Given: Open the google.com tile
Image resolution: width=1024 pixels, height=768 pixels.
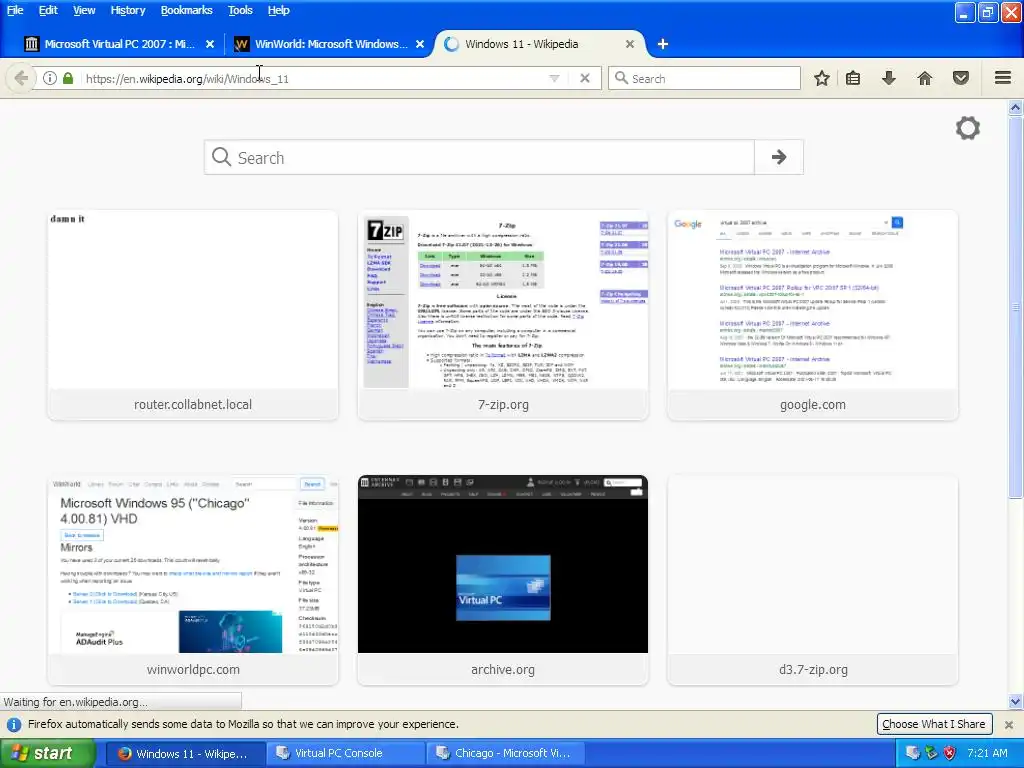Looking at the screenshot, I should (x=812, y=315).
